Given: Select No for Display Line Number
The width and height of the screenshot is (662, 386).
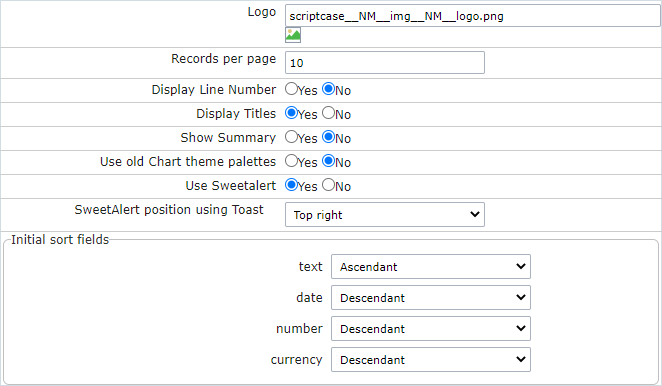Looking at the screenshot, I should tap(328, 89).
